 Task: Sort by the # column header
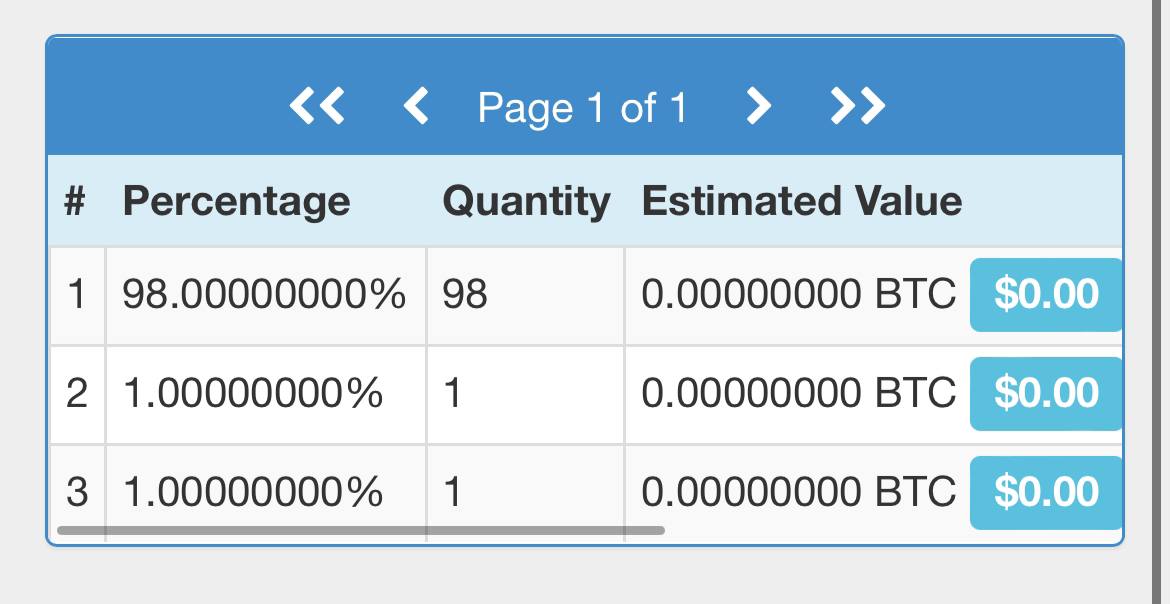[74, 202]
